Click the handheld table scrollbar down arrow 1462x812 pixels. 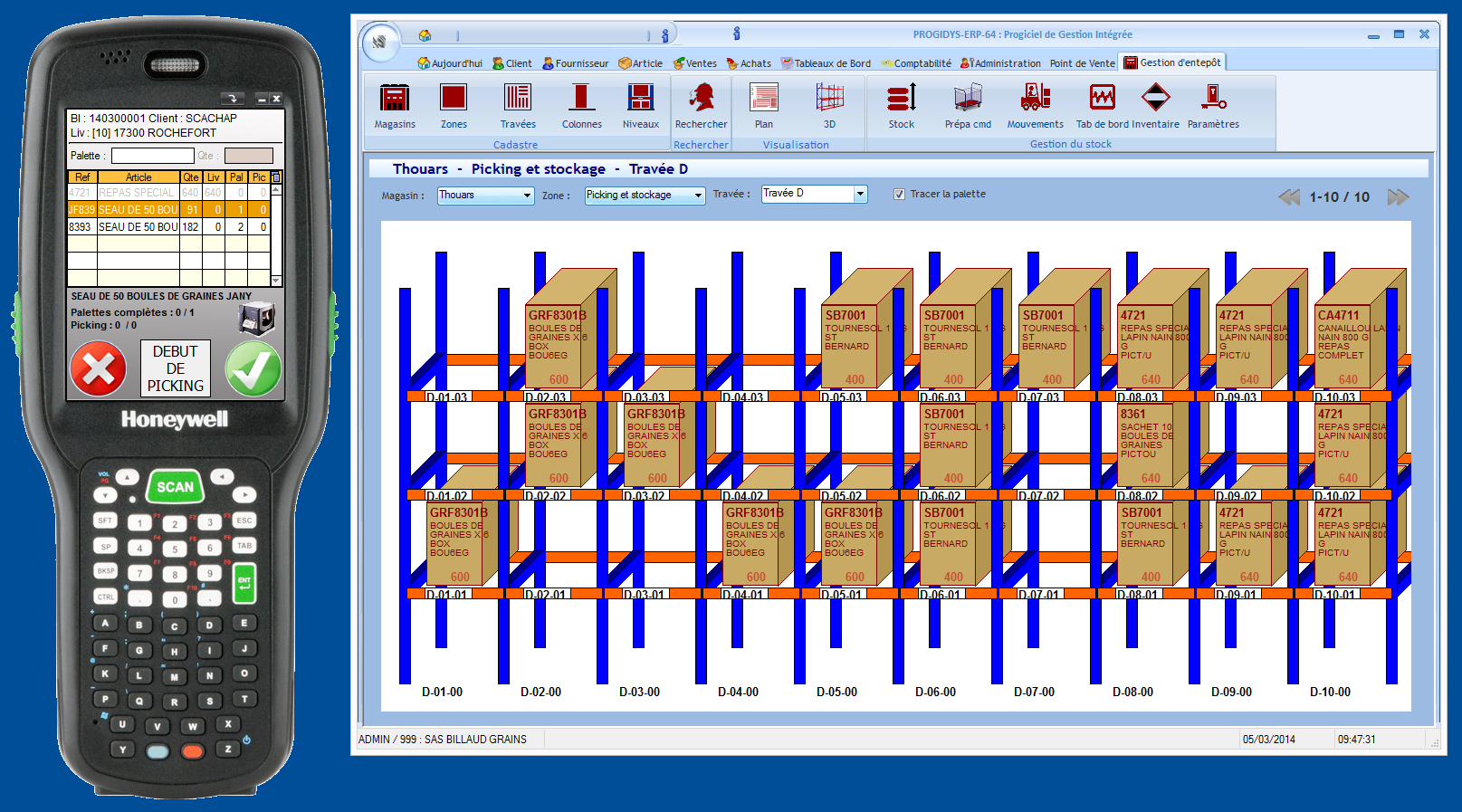tap(277, 281)
